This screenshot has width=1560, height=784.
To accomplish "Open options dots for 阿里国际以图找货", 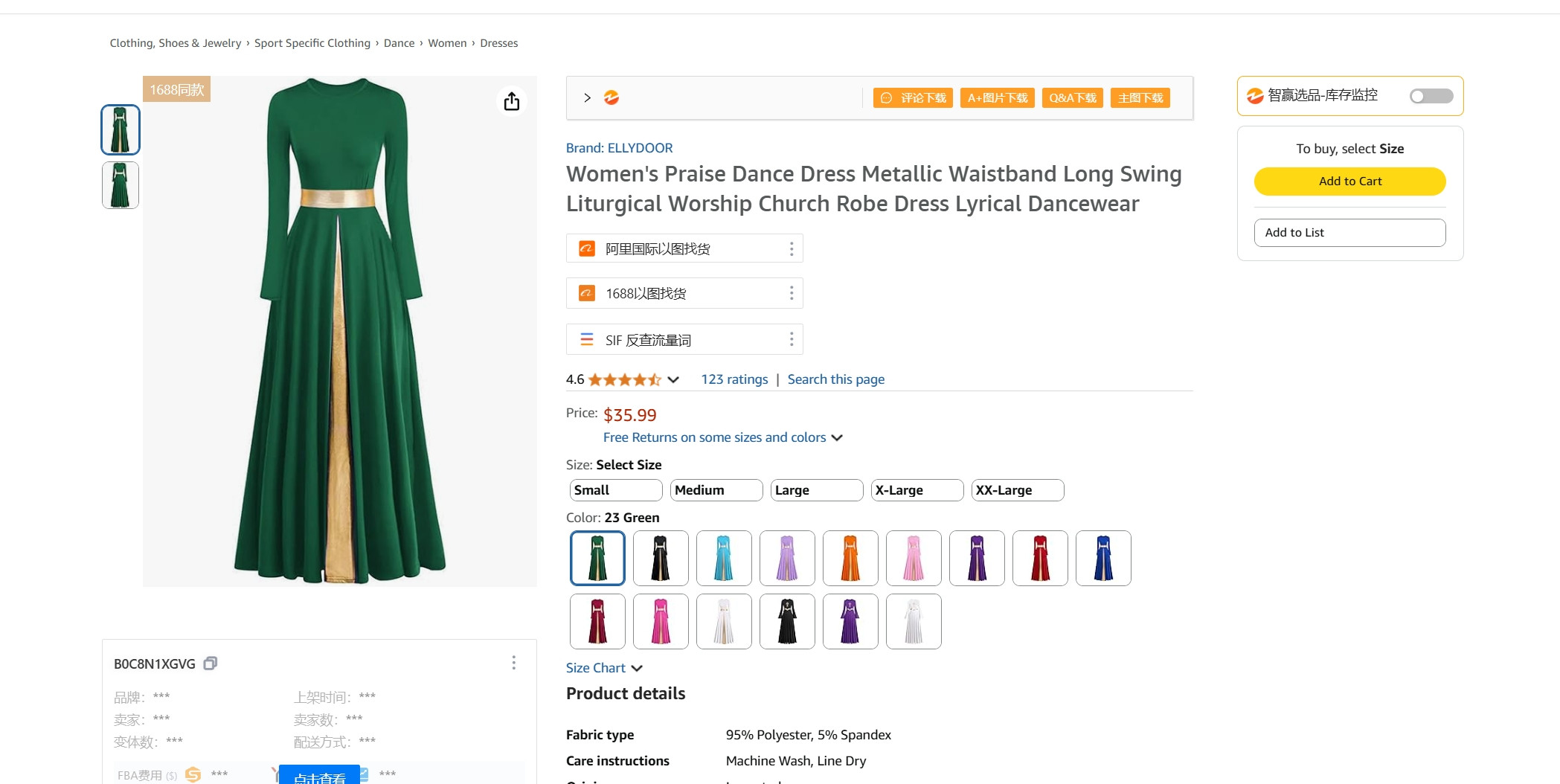I will [x=792, y=248].
